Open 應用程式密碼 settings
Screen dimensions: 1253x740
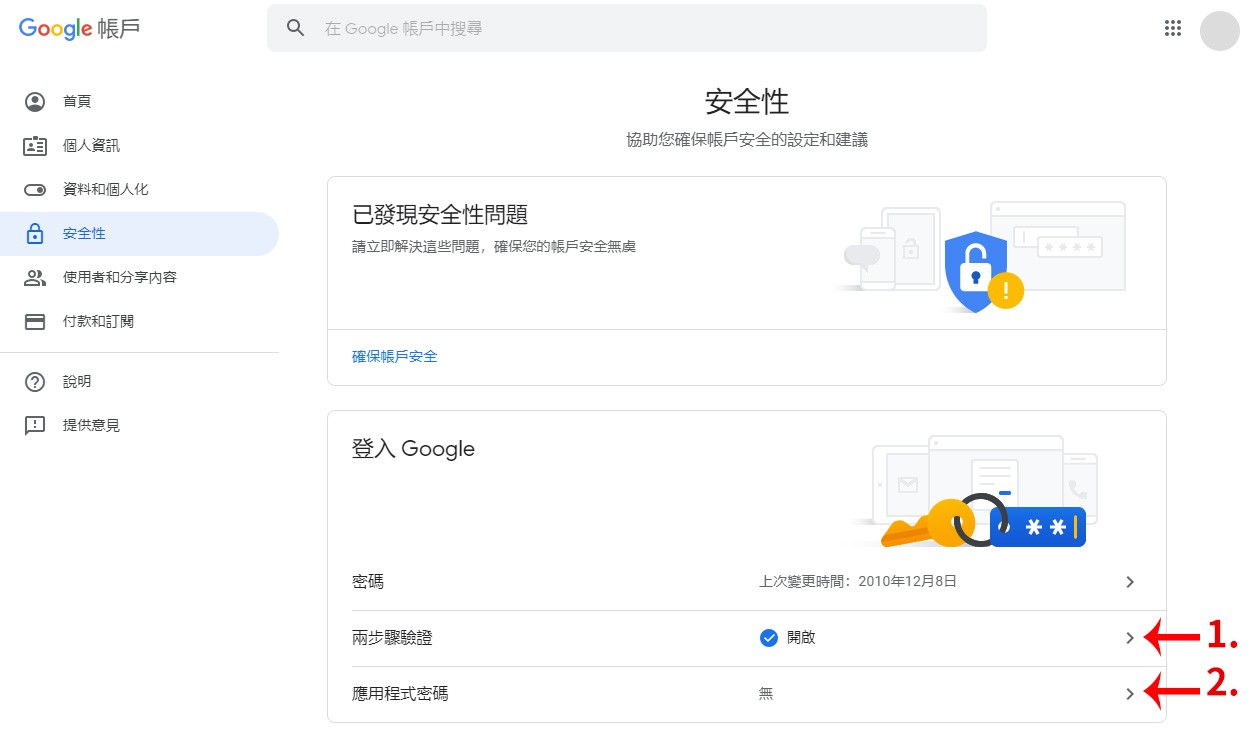coord(746,694)
